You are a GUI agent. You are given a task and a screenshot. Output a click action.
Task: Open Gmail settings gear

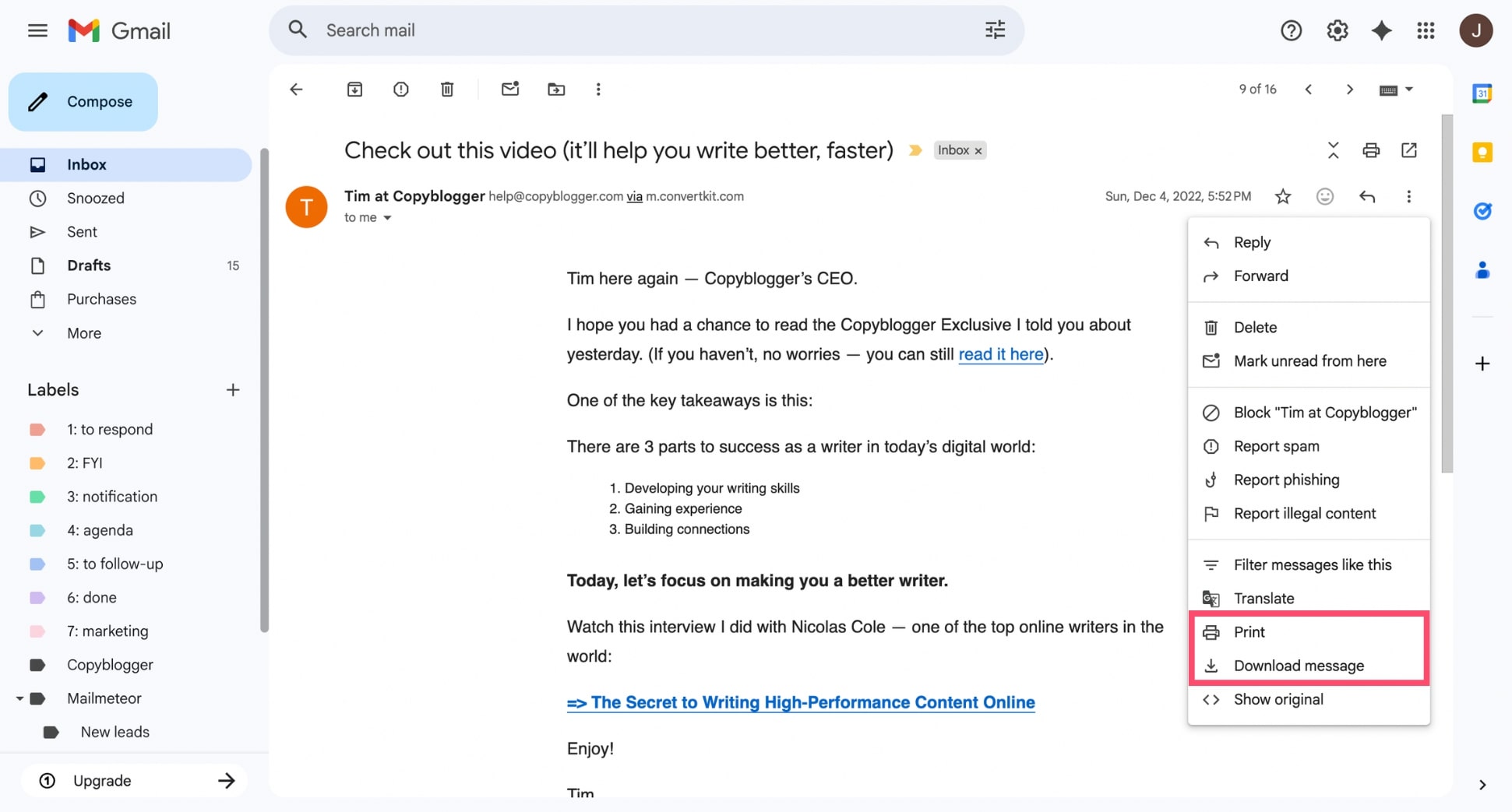(x=1337, y=30)
